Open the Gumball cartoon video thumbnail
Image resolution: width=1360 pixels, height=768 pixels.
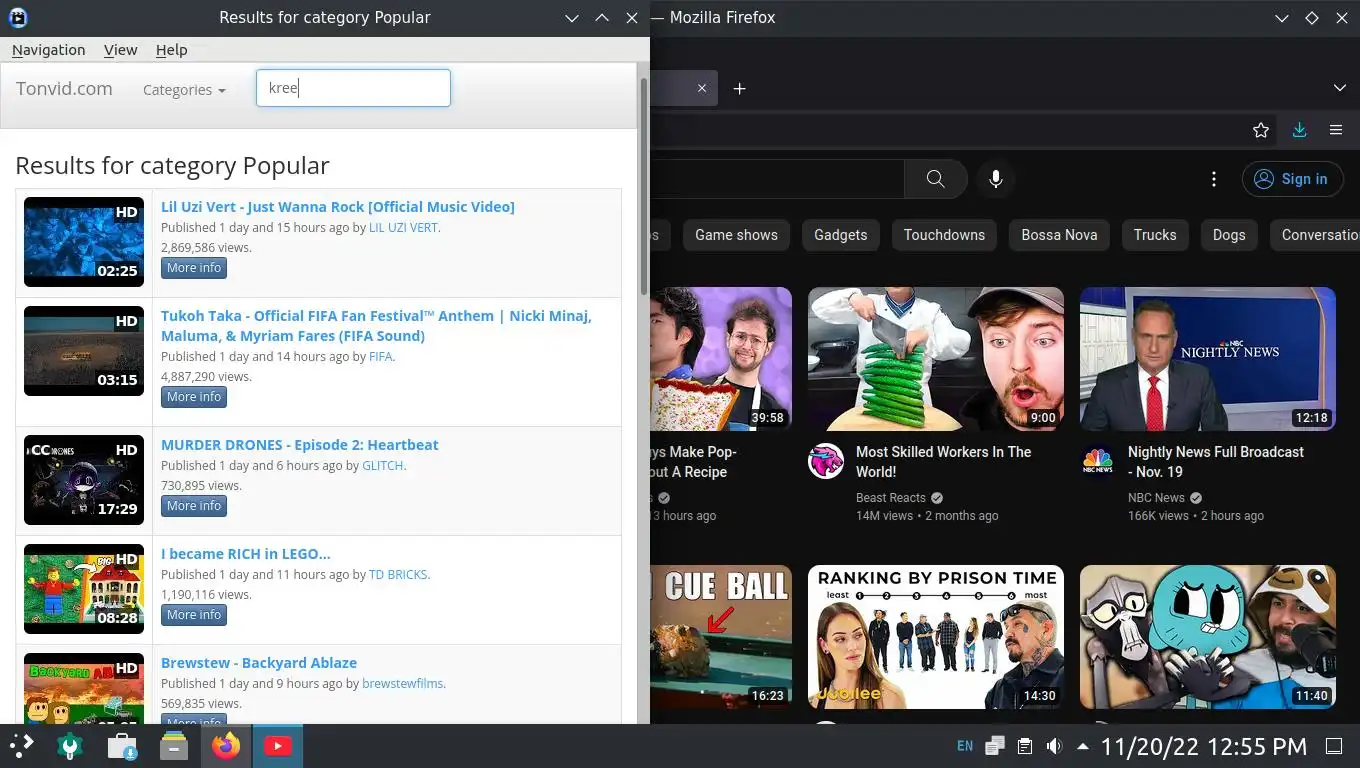click(1208, 637)
